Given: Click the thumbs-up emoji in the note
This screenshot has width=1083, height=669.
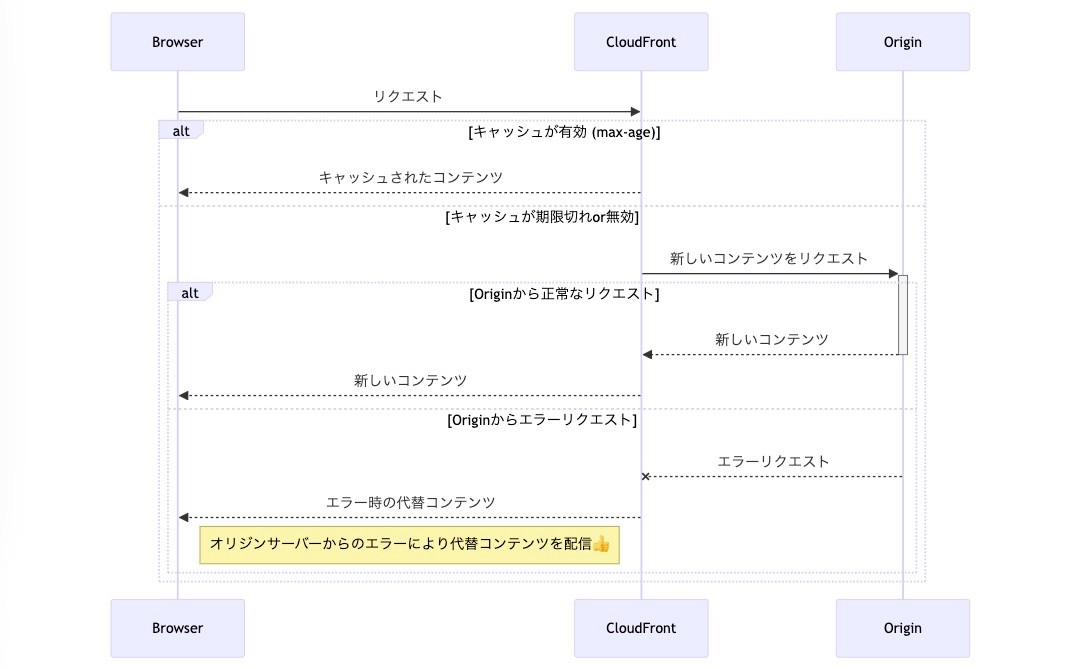Looking at the screenshot, I should pyautogui.click(x=601, y=544).
